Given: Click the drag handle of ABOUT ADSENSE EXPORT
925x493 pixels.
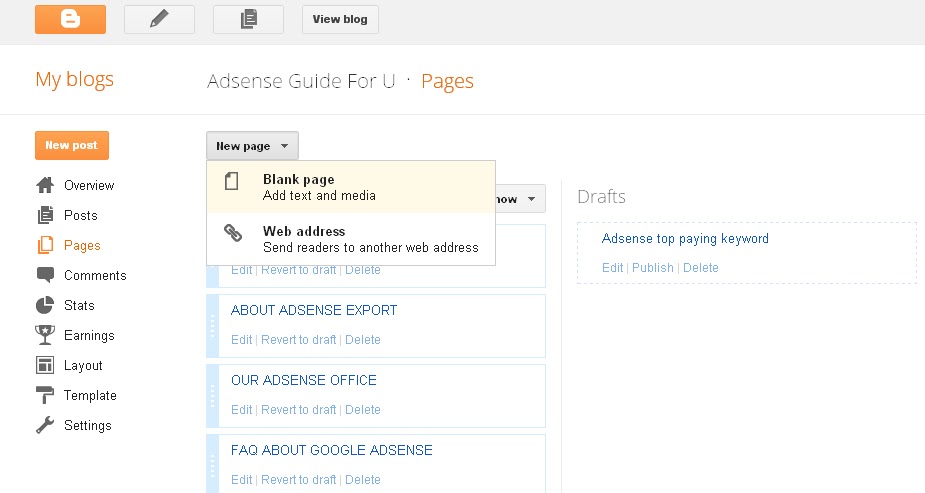Looking at the screenshot, I should point(212,326).
